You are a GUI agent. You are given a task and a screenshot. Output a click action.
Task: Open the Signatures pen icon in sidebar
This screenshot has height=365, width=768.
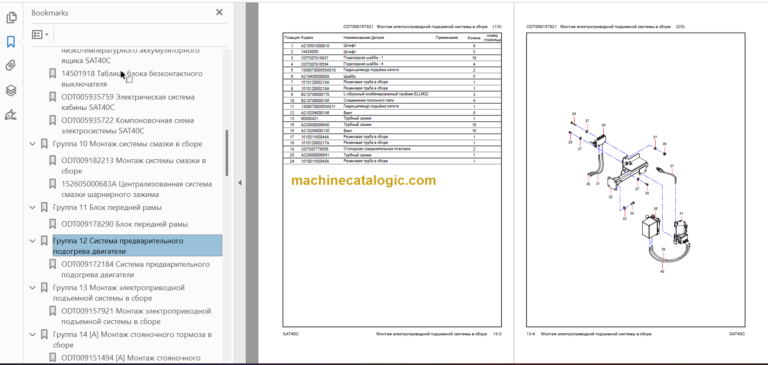[11, 115]
